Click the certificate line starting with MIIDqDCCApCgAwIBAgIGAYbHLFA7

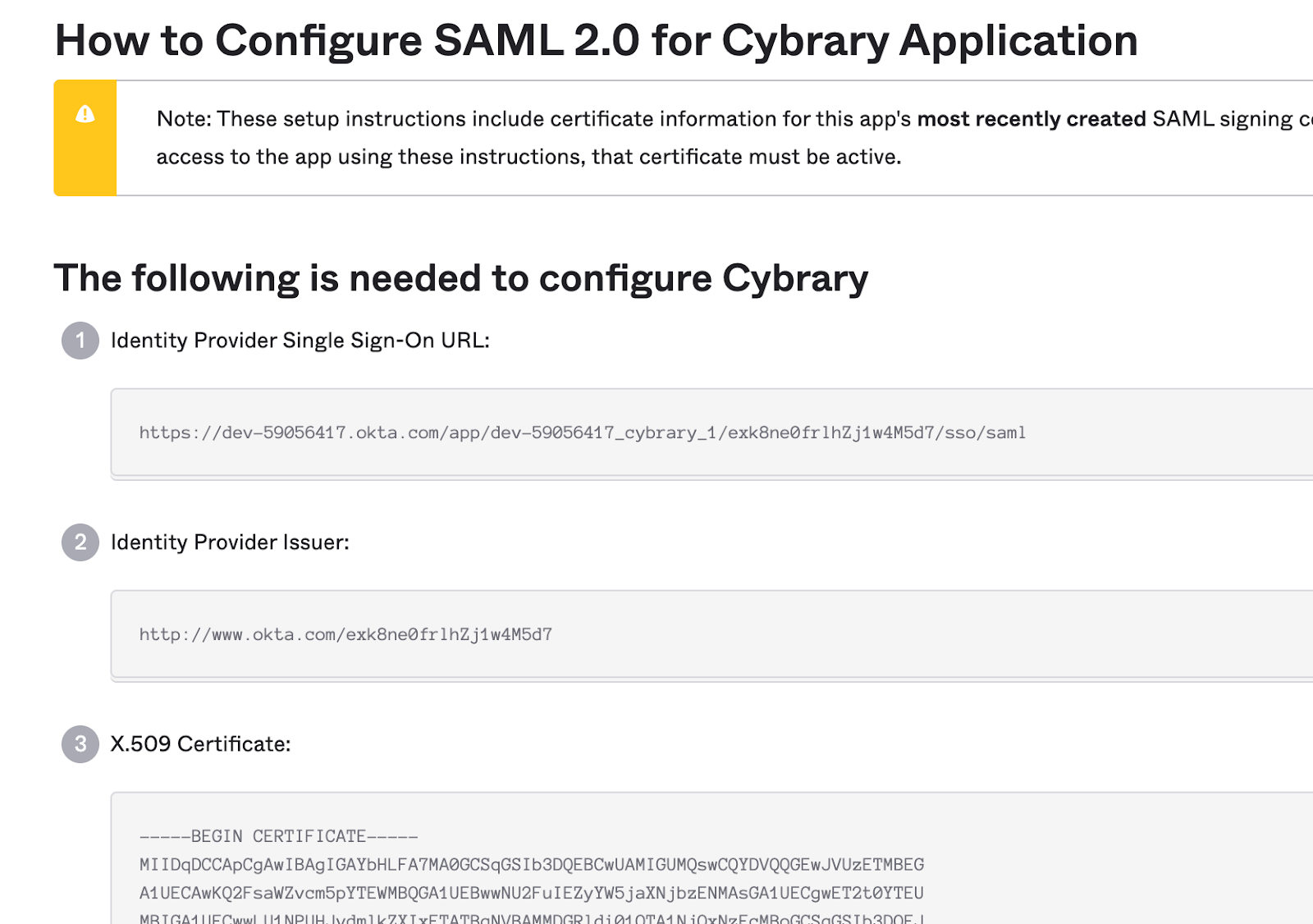coord(532,865)
